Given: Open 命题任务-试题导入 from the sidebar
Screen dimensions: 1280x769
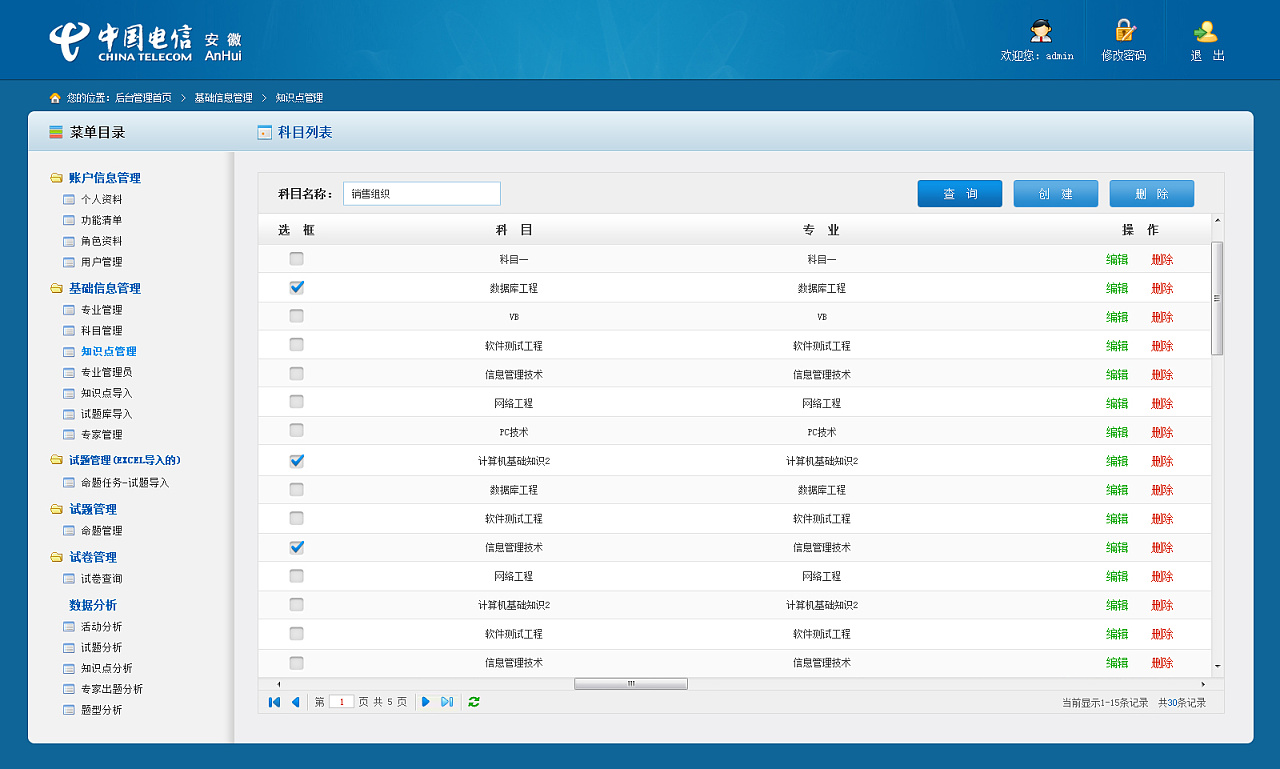Looking at the screenshot, I should [125, 483].
